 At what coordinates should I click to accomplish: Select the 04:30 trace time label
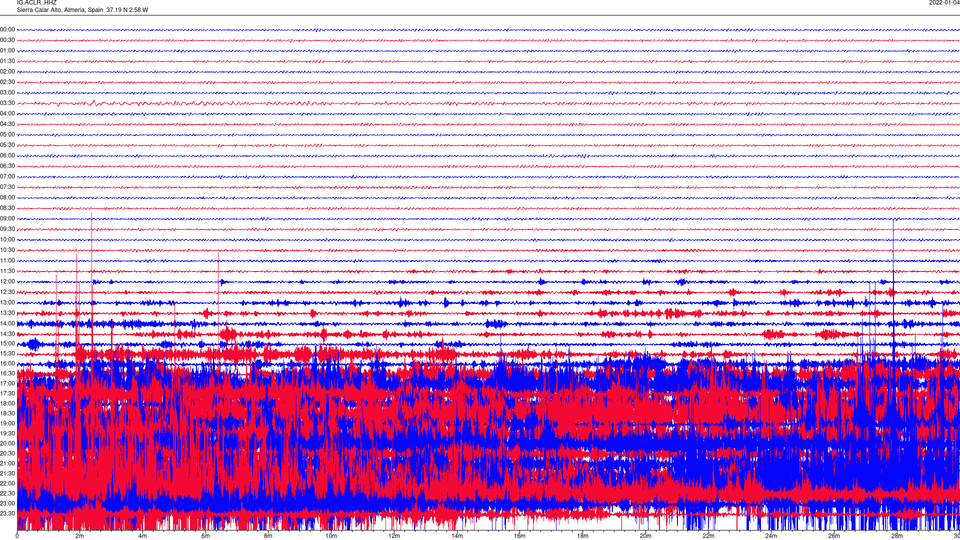[7, 124]
